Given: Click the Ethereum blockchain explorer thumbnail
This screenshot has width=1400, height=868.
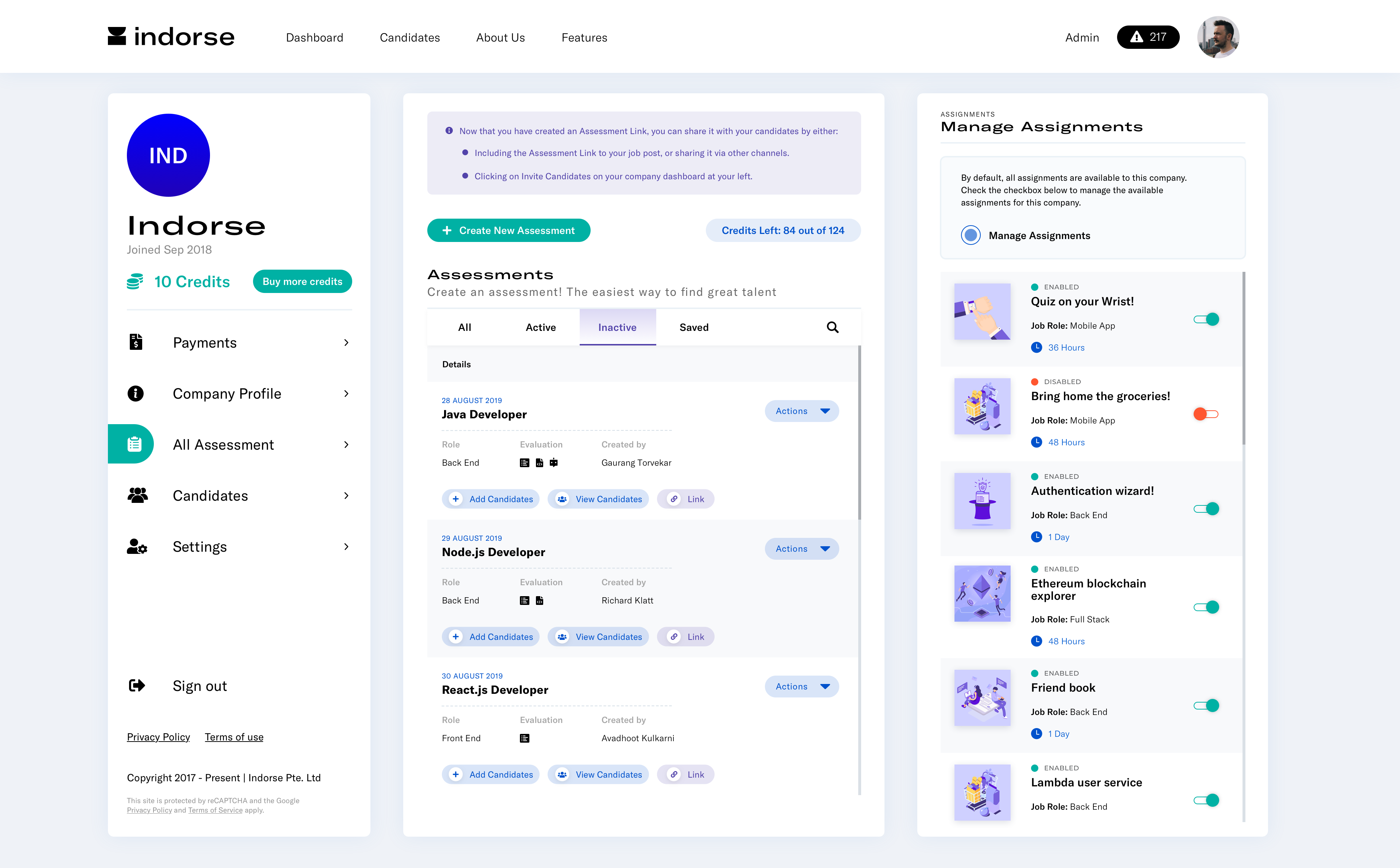Looking at the screenshot, I should 982,594.
